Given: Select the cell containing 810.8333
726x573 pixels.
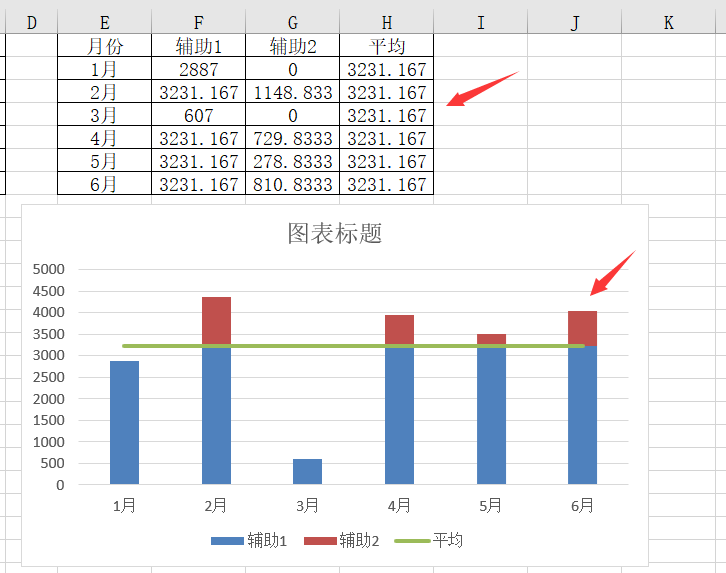Looking at the screenshot, I should [293, 183].
